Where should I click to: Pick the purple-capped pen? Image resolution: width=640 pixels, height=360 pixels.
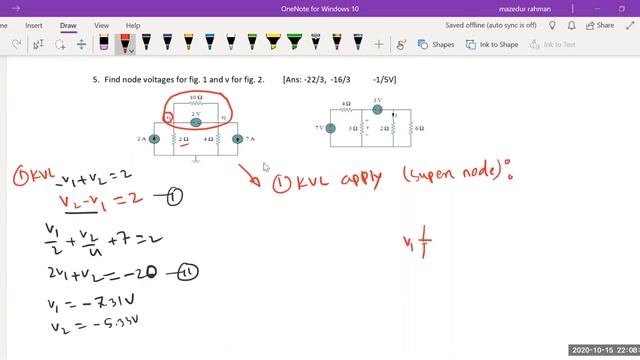167,42
